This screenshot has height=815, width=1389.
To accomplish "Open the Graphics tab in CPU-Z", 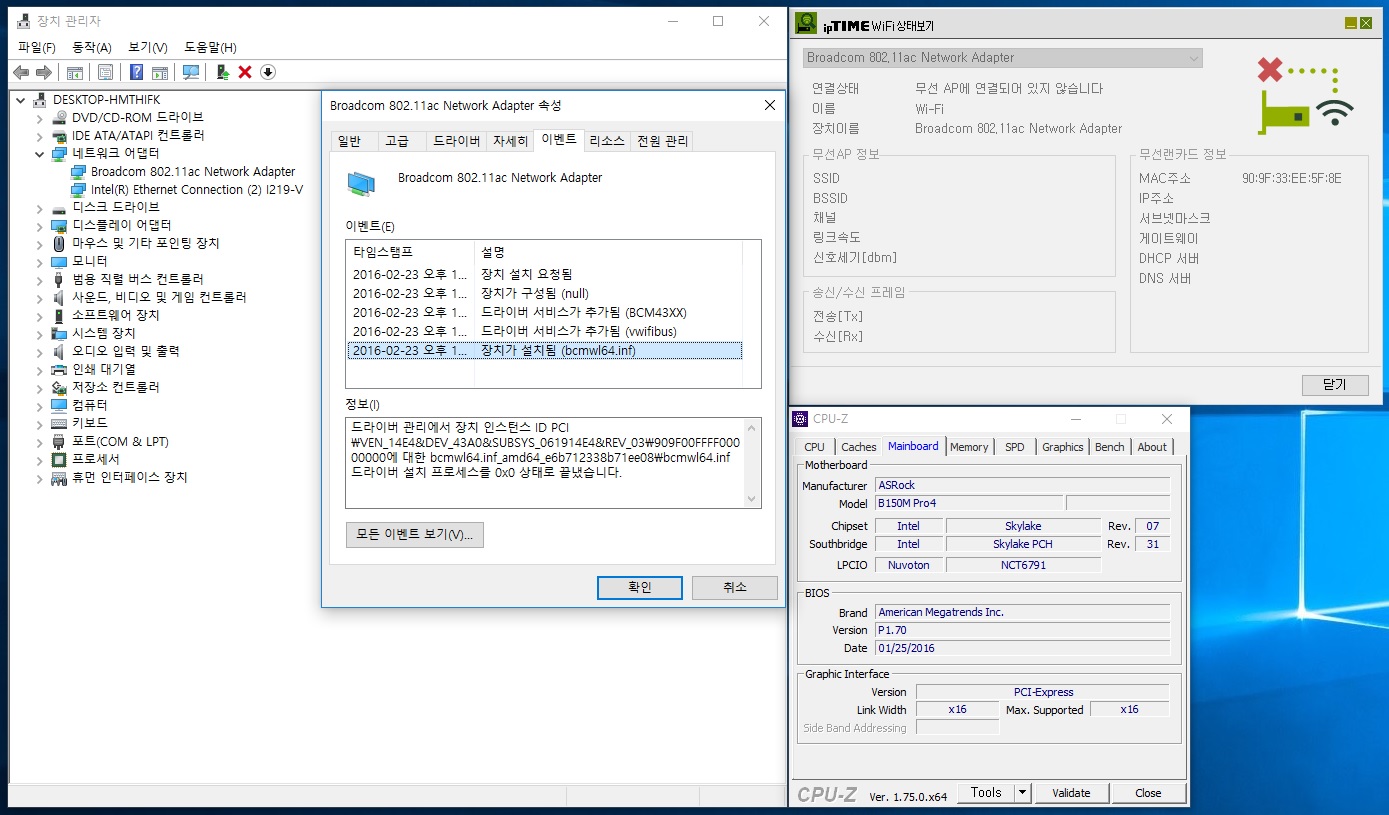I will 1063,447.
